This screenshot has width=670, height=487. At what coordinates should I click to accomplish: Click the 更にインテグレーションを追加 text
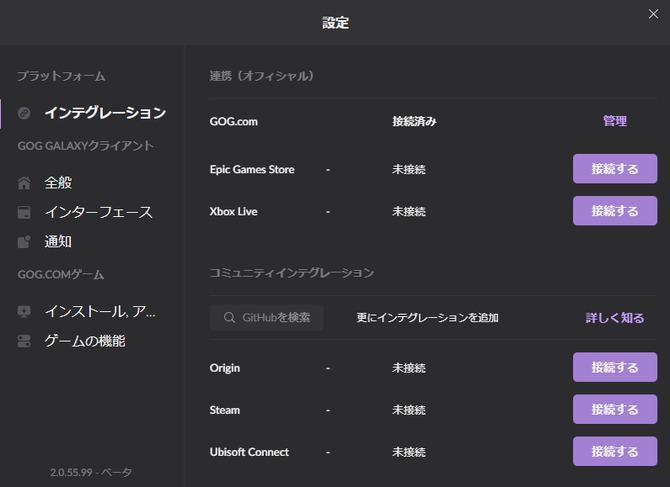tap(428, 318)
